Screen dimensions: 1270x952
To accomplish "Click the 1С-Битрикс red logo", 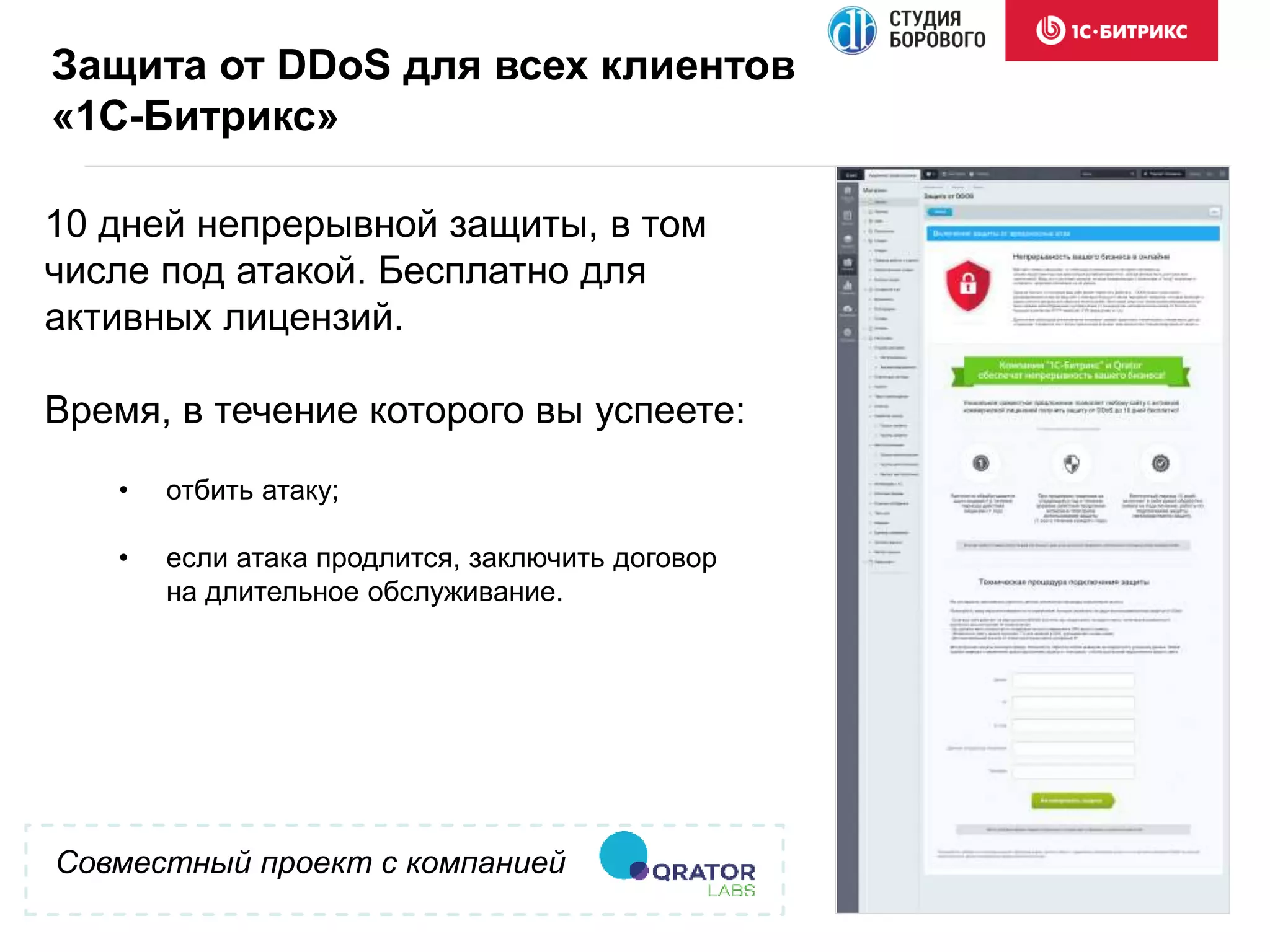I will point(1111,30).
